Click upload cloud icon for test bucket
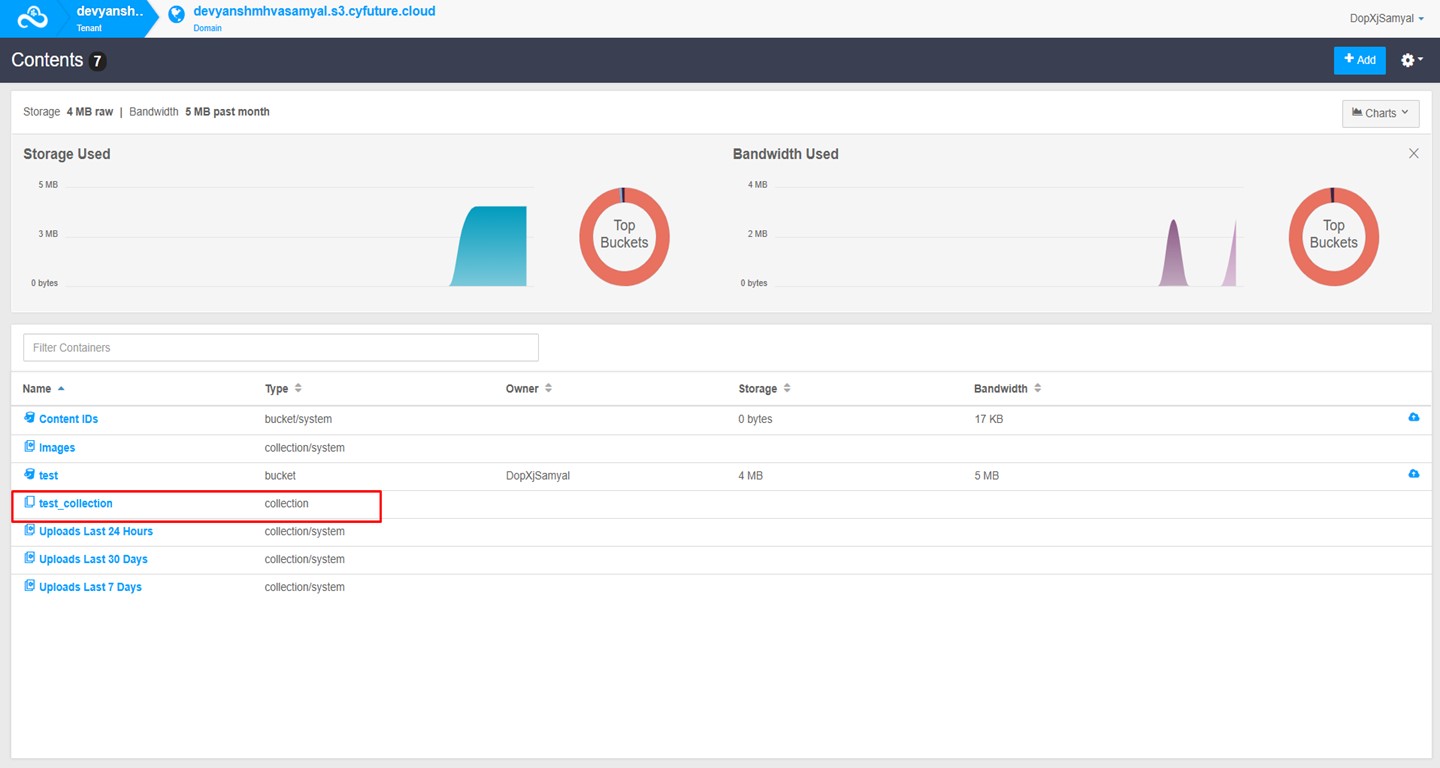1440x768 pixels. click(x=1413, y=473)
